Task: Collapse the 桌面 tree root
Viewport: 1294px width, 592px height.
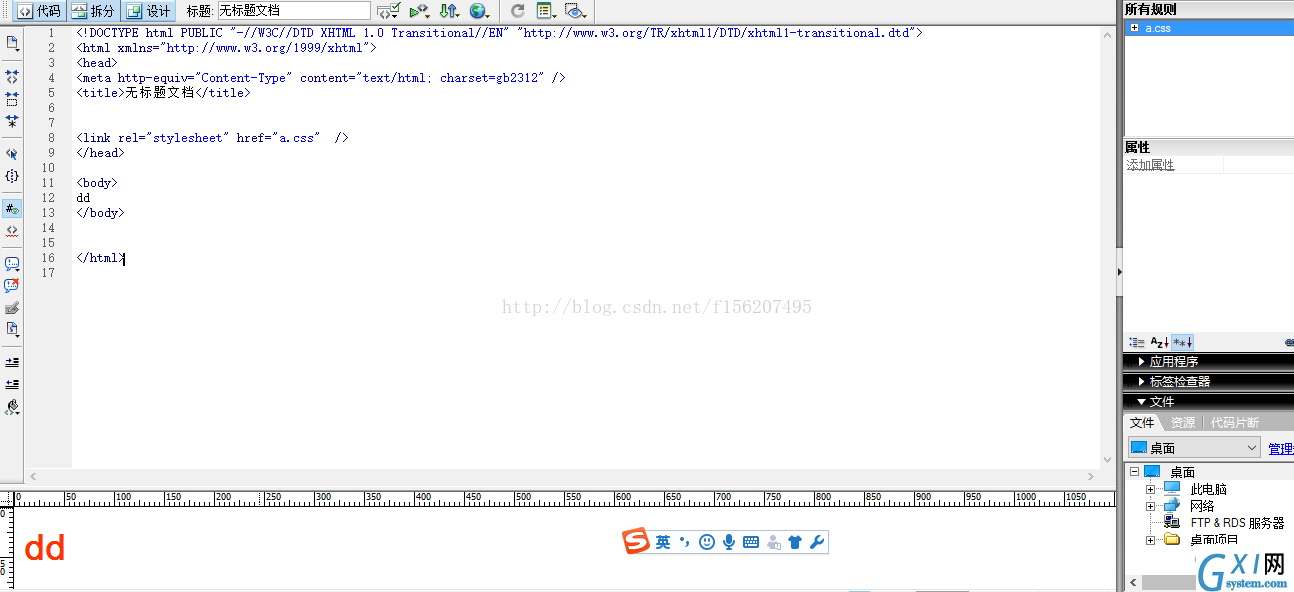Action: (1134, 472)
